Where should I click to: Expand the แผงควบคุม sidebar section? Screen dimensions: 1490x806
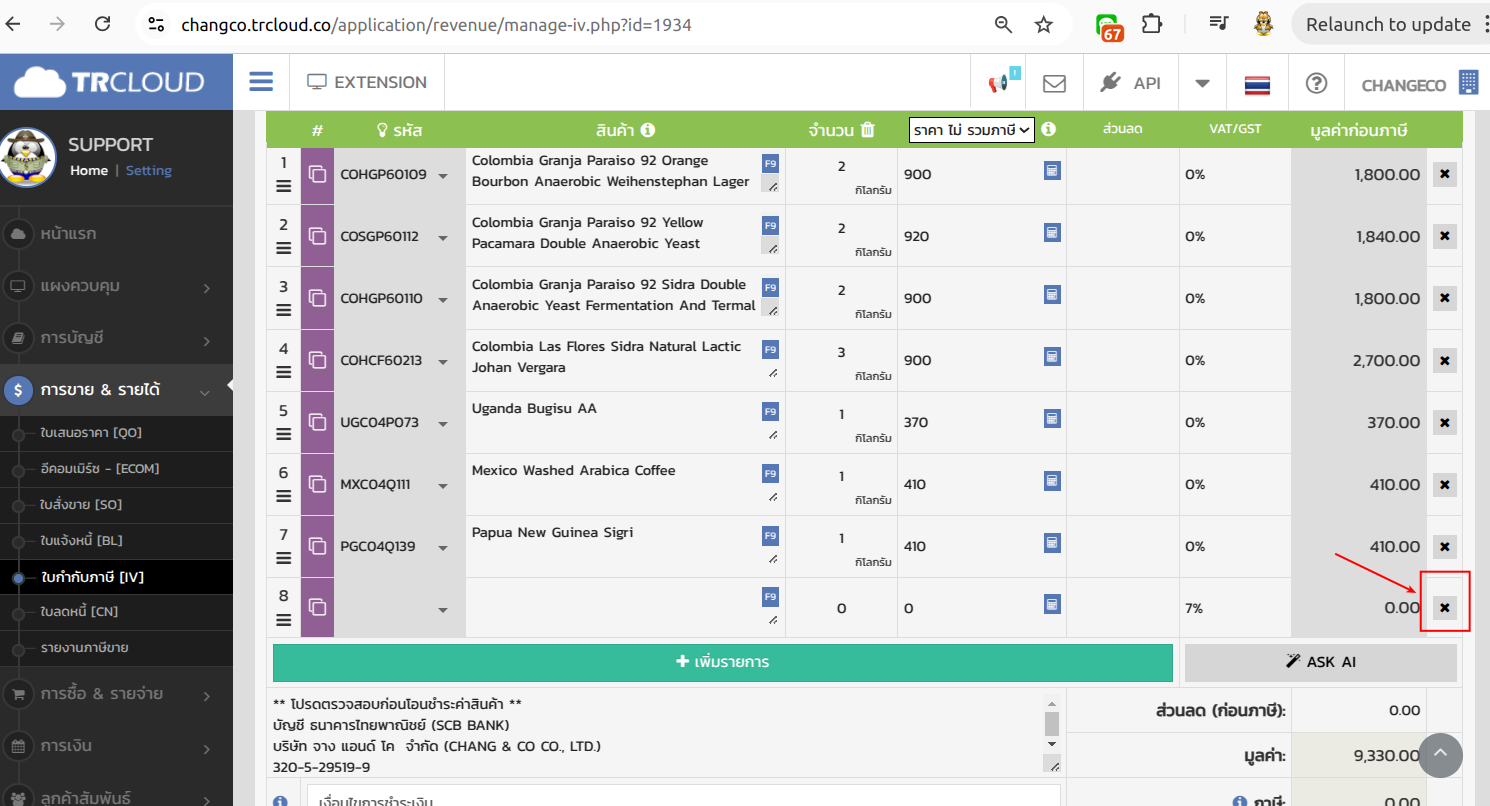click(116, 286)
